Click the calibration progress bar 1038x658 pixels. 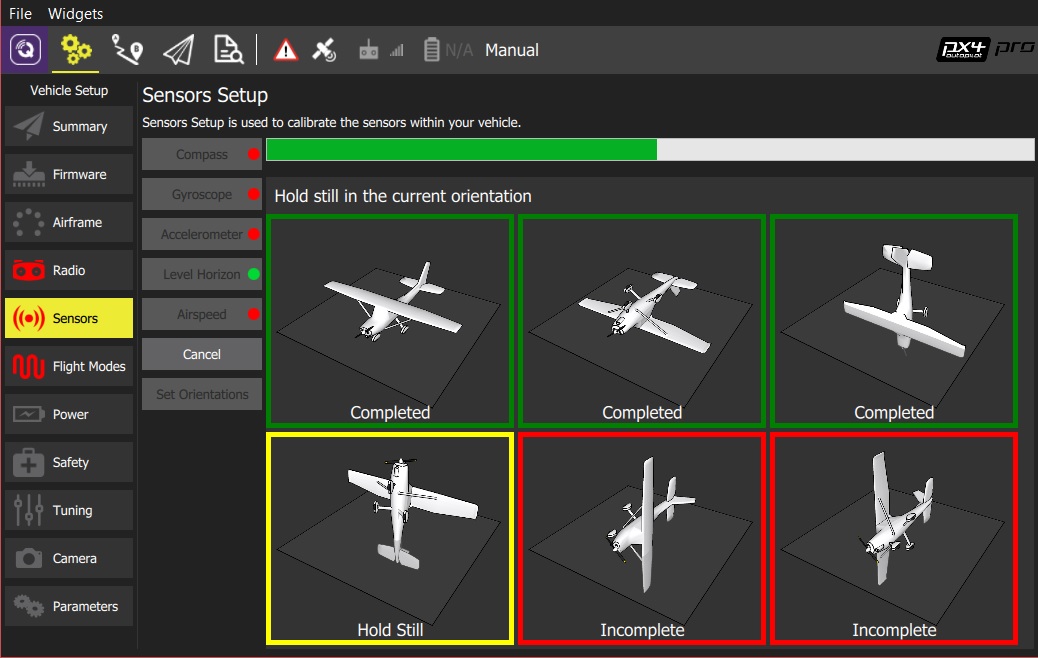(x=650, y=150)
